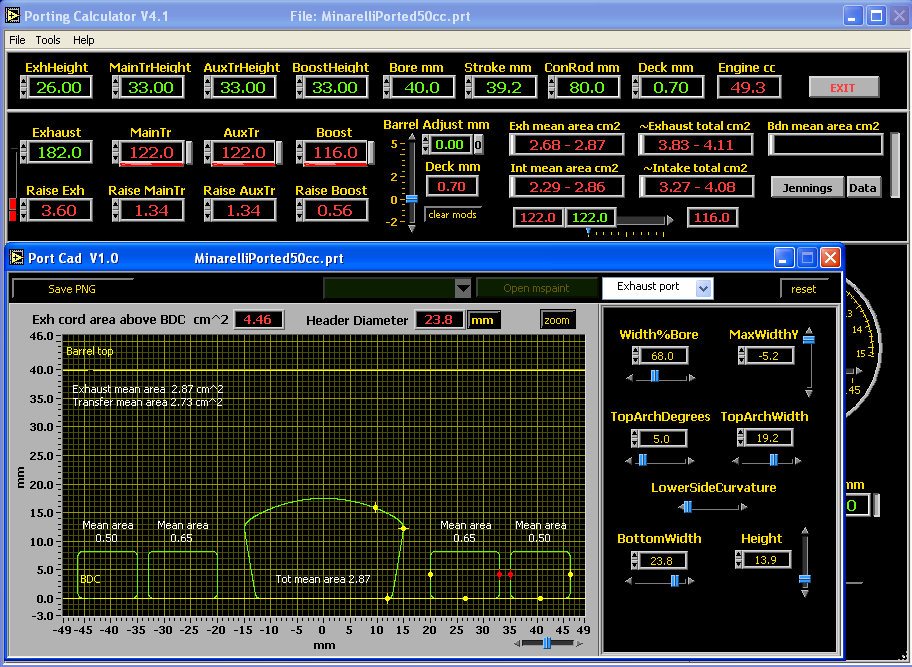
Task: Click the Width%Bore value field
Action: (663, 356)
